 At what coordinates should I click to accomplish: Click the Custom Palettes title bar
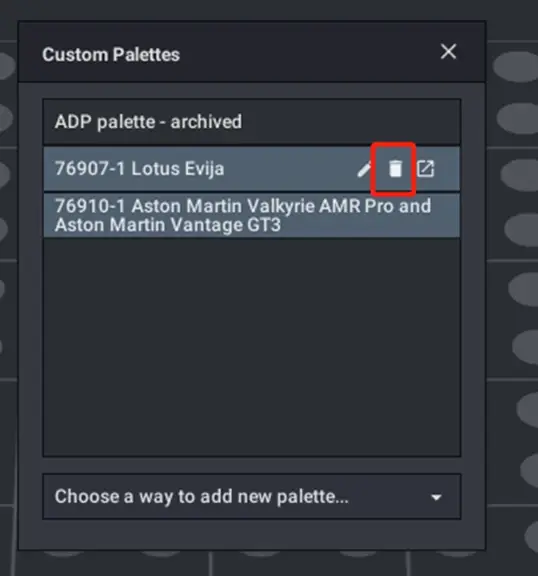[252, 52]
